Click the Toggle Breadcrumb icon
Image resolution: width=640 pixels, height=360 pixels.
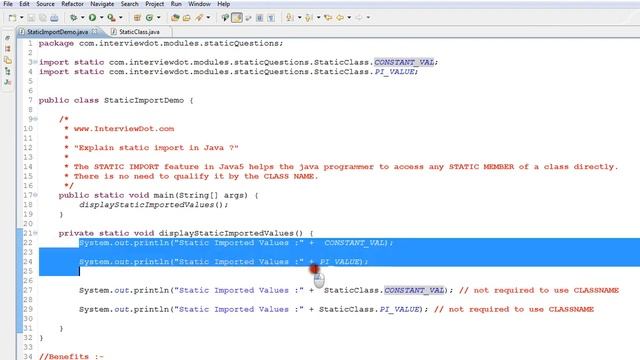pos(225,18)
